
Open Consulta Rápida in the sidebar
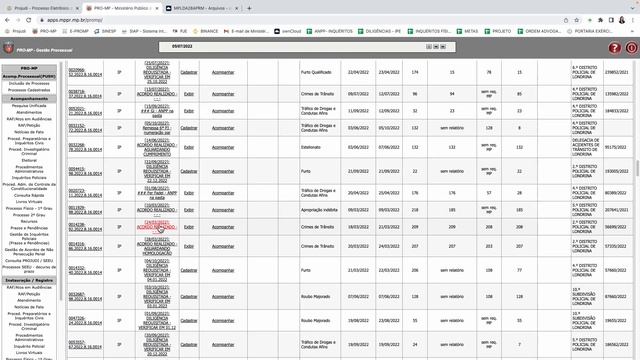(x=29, y=195)
